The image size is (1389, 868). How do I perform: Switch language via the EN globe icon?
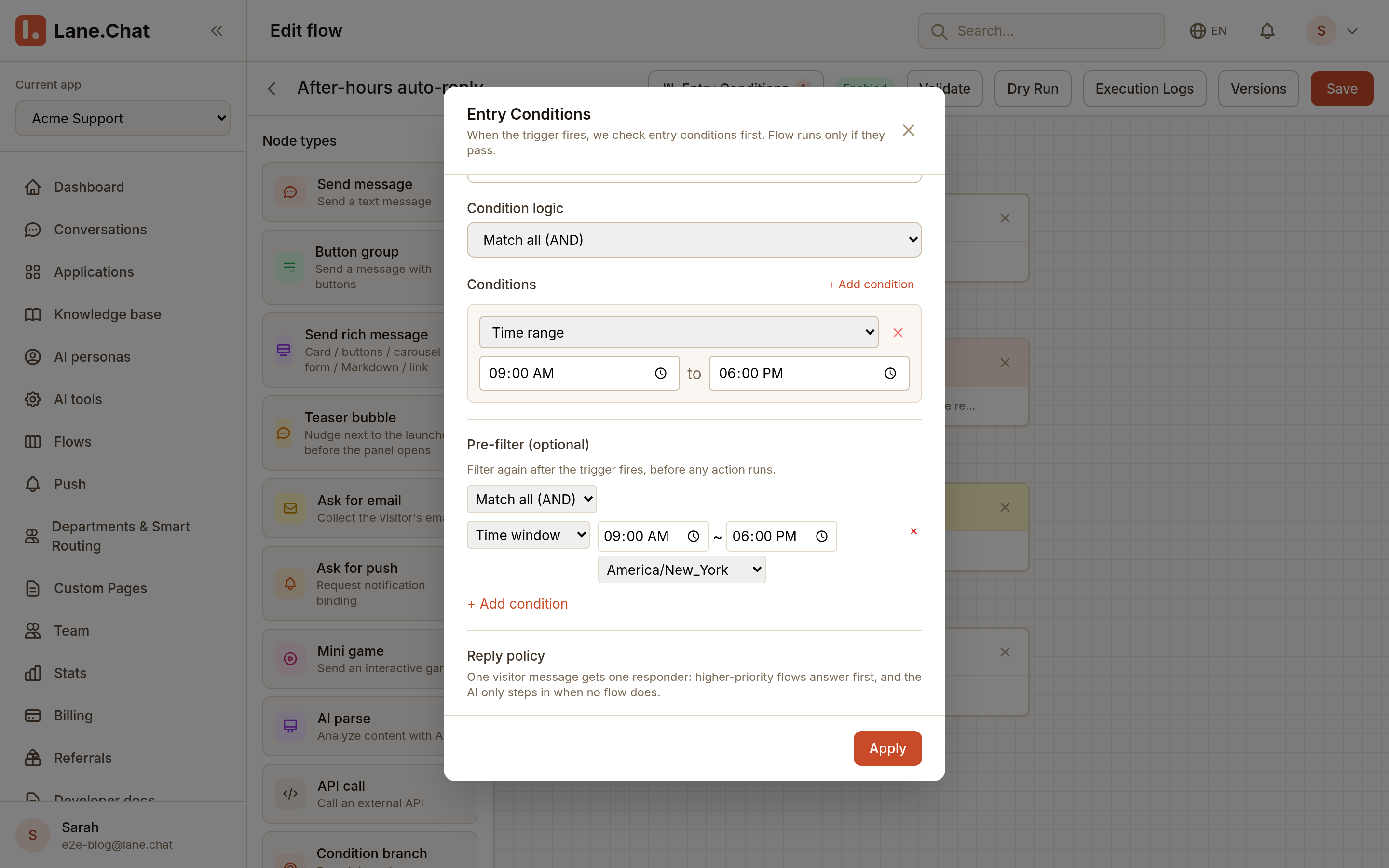click(1208, 31)
